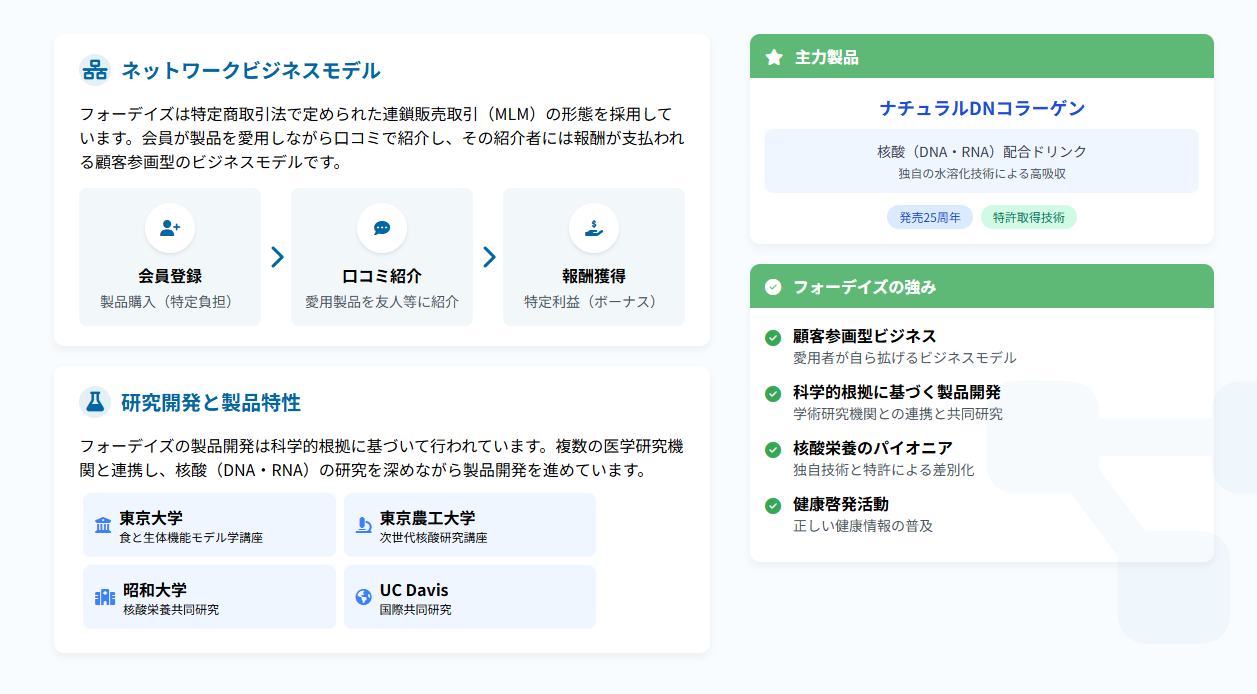Click the 科学的根拠に基づく製品開発 strength title

[897, 392]
